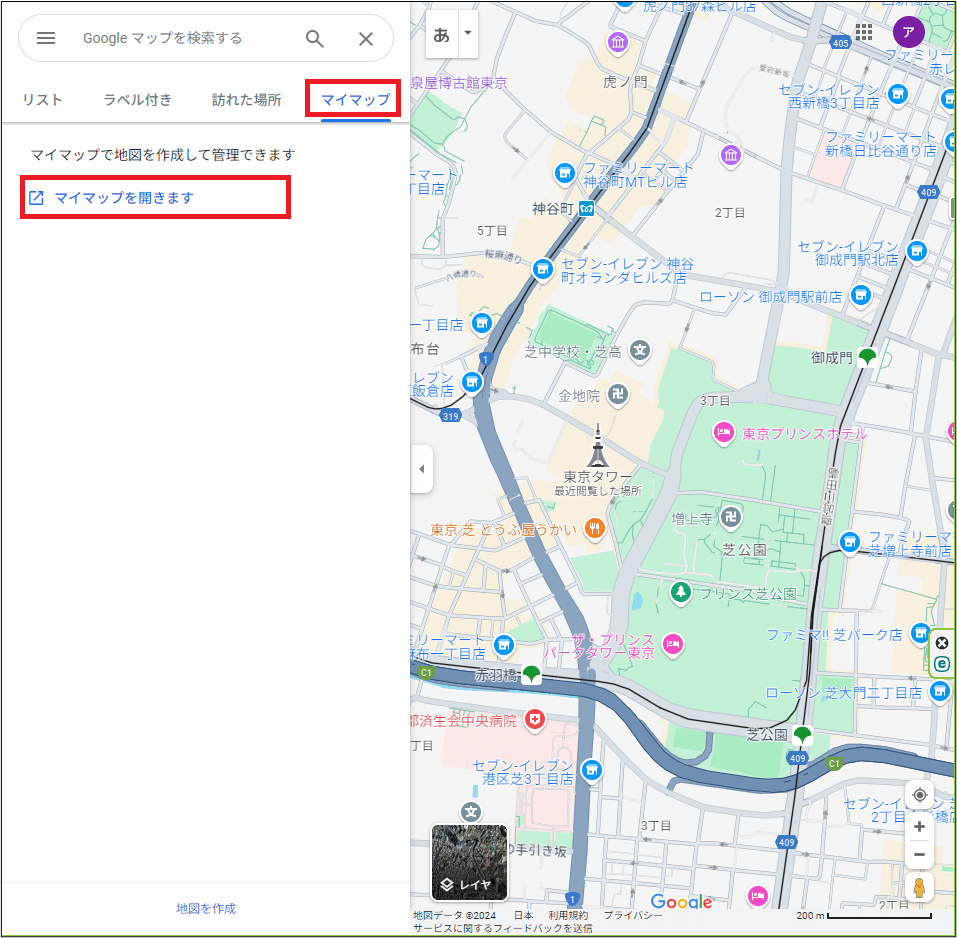The image size is (957, 938).
Task: Select the マイマップ tab
Action: pyautogui.click(x=355, y=99)
